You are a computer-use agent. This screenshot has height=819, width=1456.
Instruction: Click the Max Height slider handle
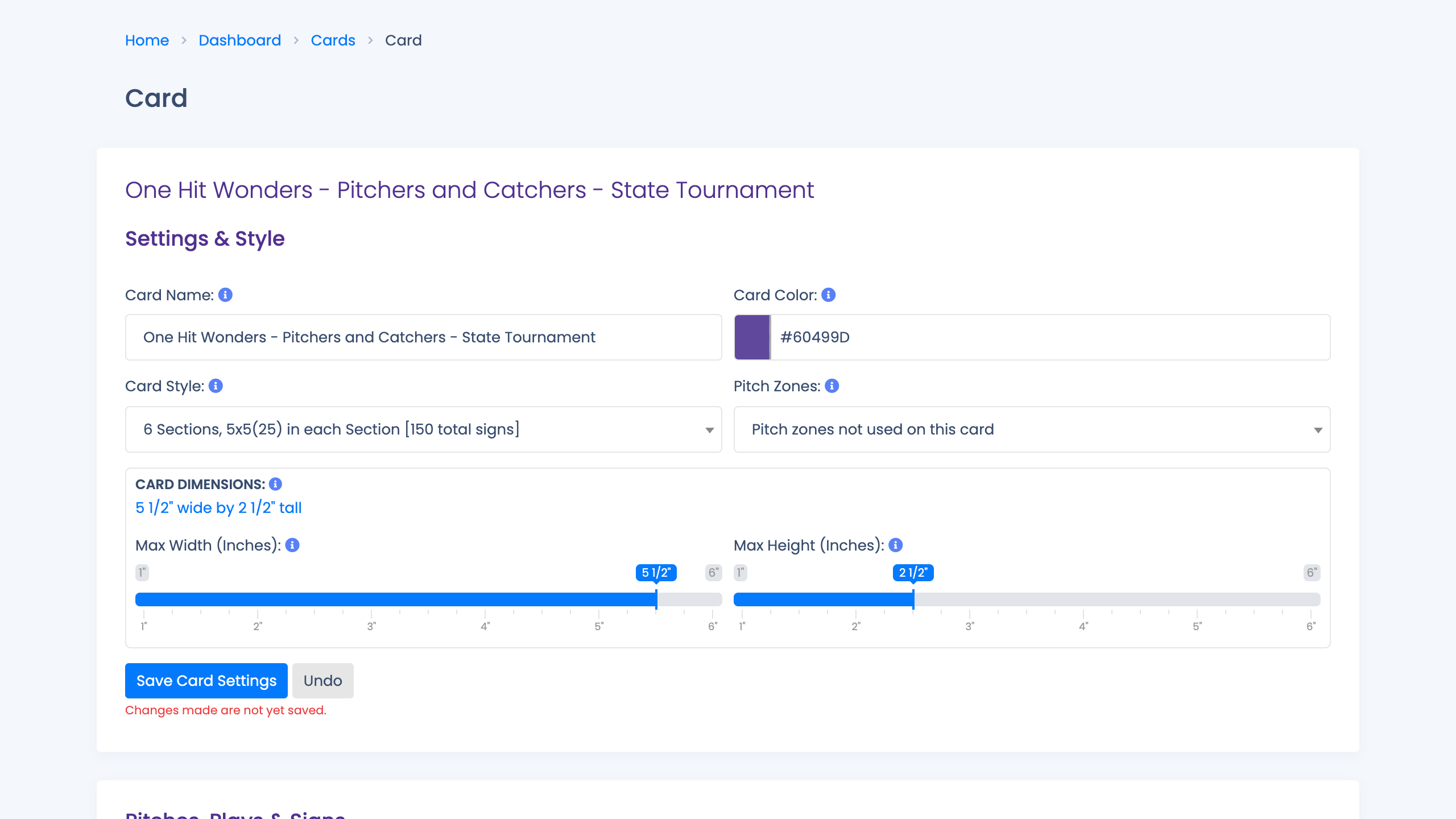[x=913, y=599]
